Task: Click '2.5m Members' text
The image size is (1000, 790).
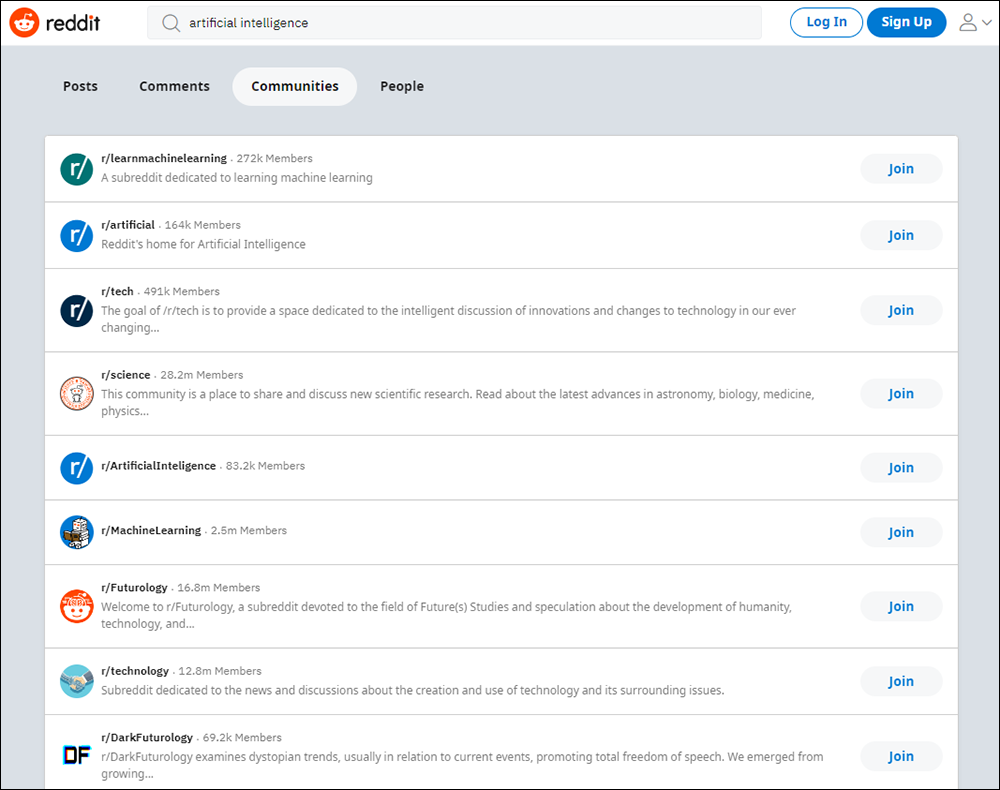Action: click(249, 530)
